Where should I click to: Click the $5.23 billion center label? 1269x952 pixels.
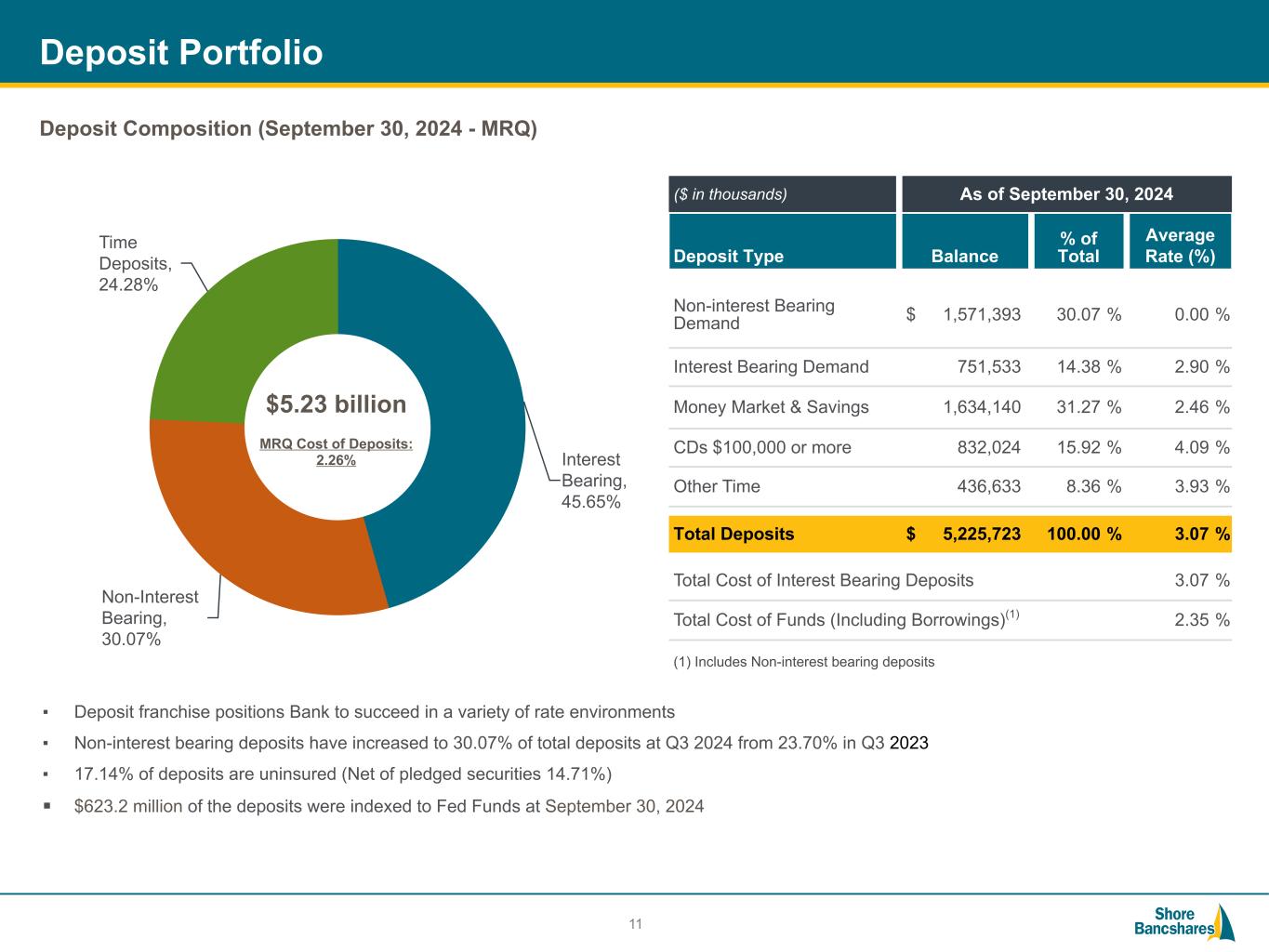pyautogui.click(x=336, y=404)
